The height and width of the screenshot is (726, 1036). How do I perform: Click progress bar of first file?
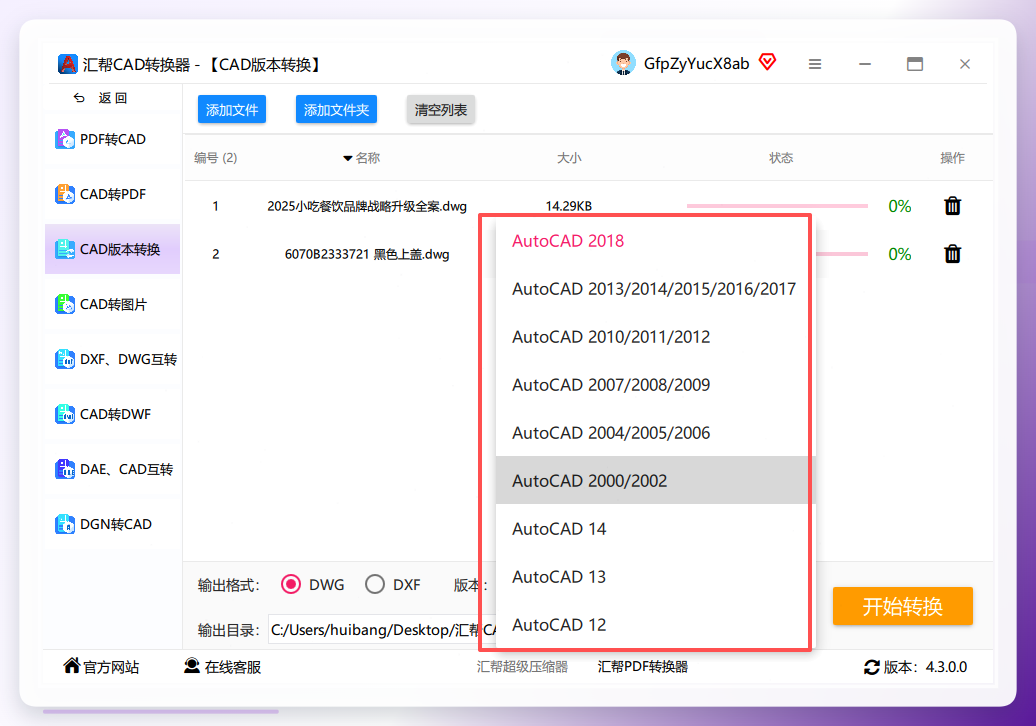777,206
